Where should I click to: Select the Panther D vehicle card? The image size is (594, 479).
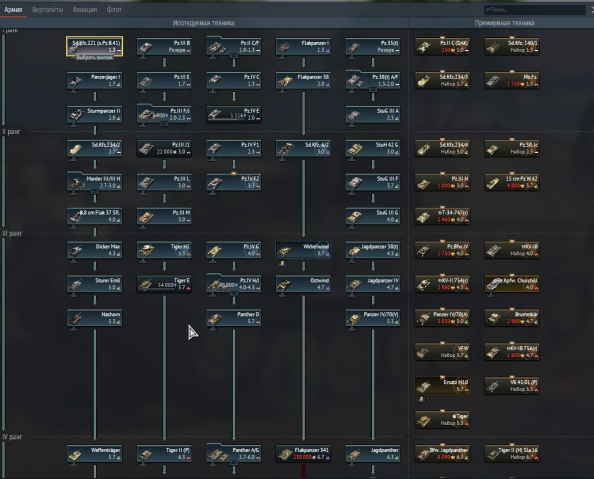click(234, 318)
